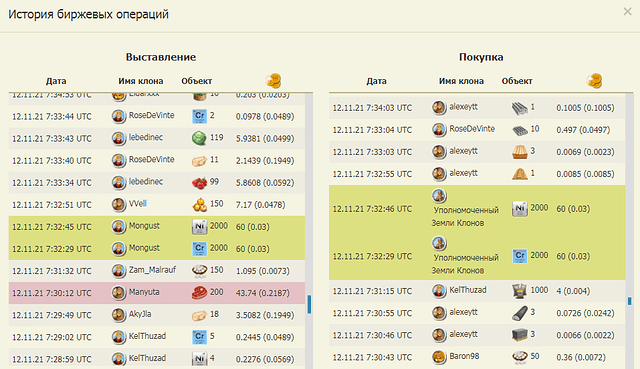Open clone profile lebedinec at 7:33:43

point(146,138)
